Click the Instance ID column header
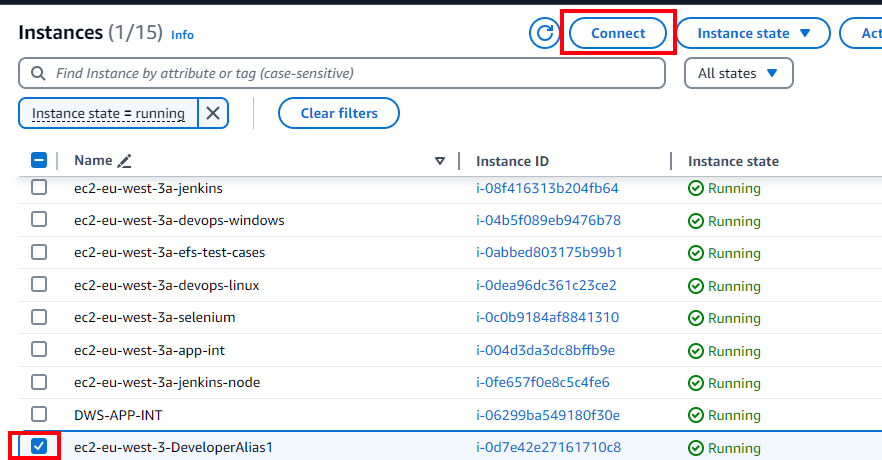This screenshot has height=460, width=882. pos(512,161)
